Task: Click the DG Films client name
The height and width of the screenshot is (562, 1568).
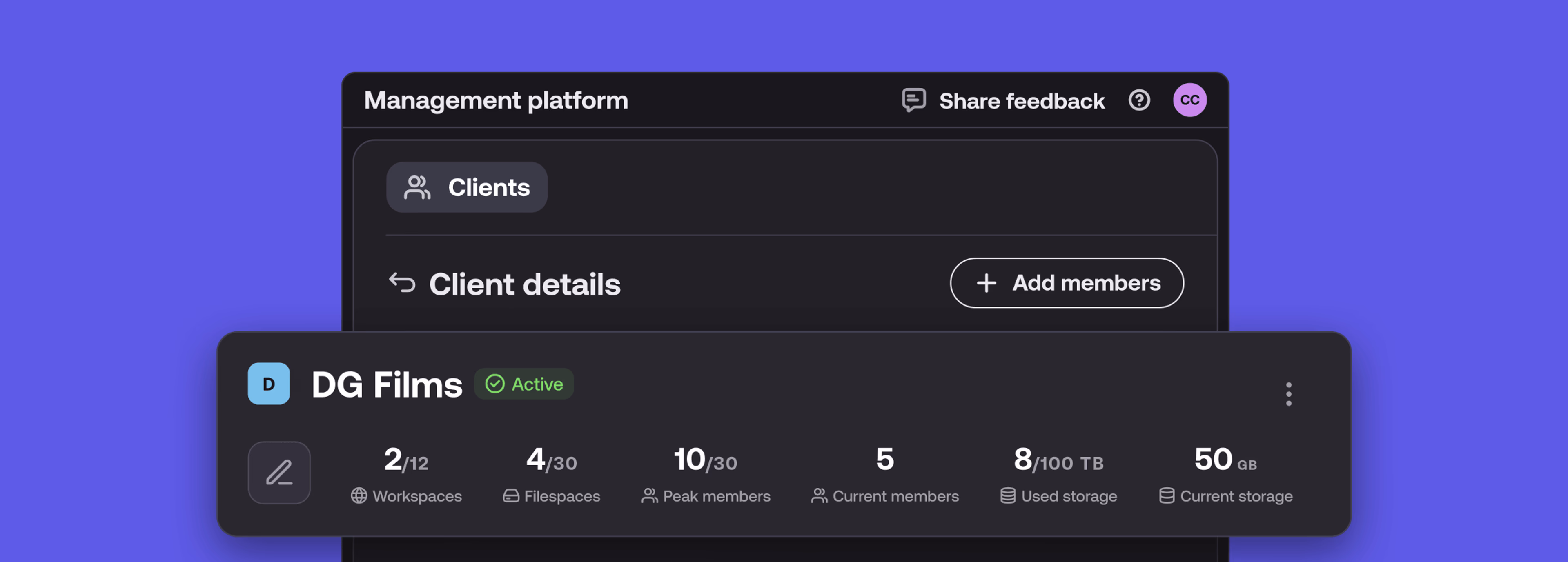Action: point(387,384)
